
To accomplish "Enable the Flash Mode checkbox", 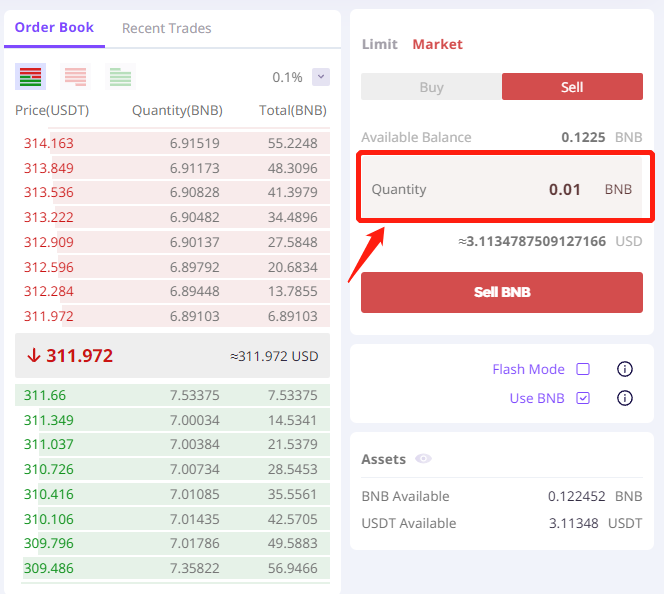I will tap(583, 369).
